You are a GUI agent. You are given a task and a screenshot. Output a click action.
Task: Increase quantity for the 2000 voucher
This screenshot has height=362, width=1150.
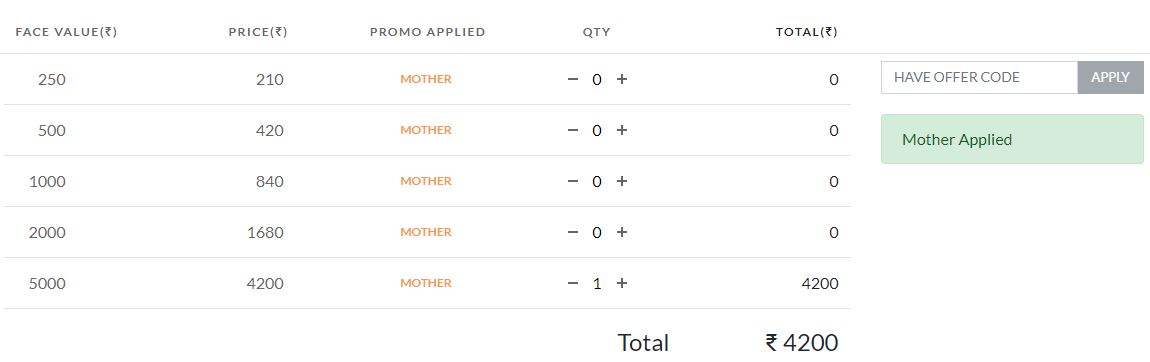[x=621, y=232]
